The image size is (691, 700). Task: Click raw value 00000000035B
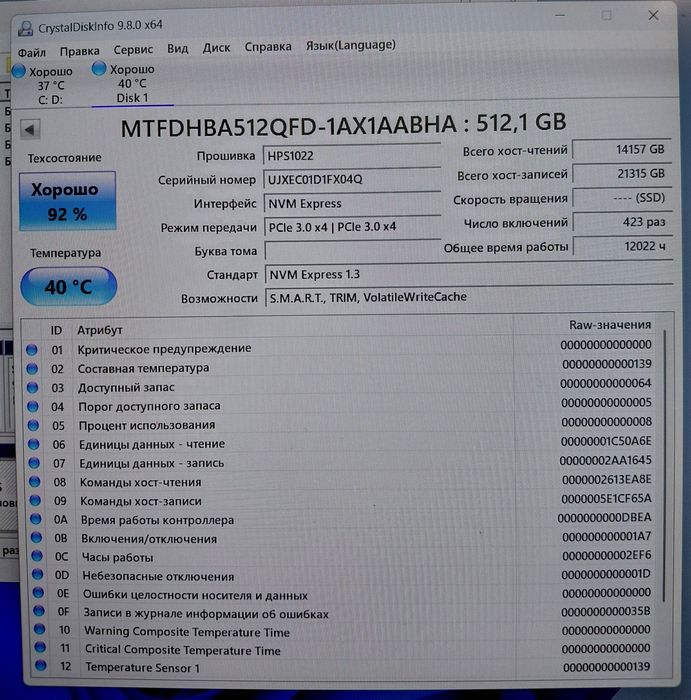tap(606, 612)
